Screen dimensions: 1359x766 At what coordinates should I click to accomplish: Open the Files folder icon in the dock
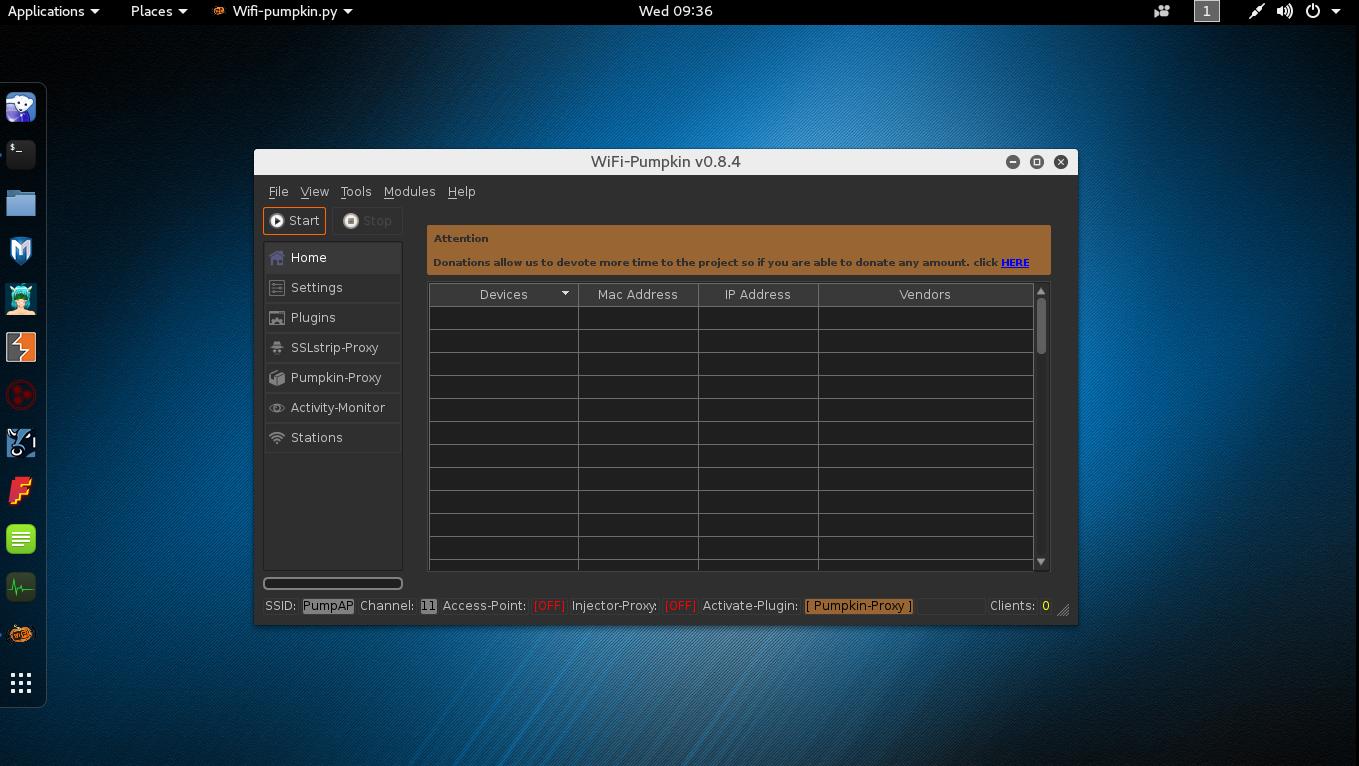point(21,202)
